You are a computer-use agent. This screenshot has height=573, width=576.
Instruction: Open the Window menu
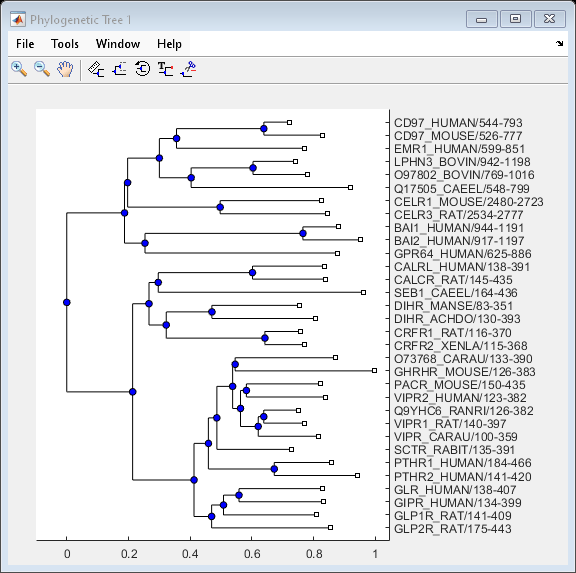[118, 44]
